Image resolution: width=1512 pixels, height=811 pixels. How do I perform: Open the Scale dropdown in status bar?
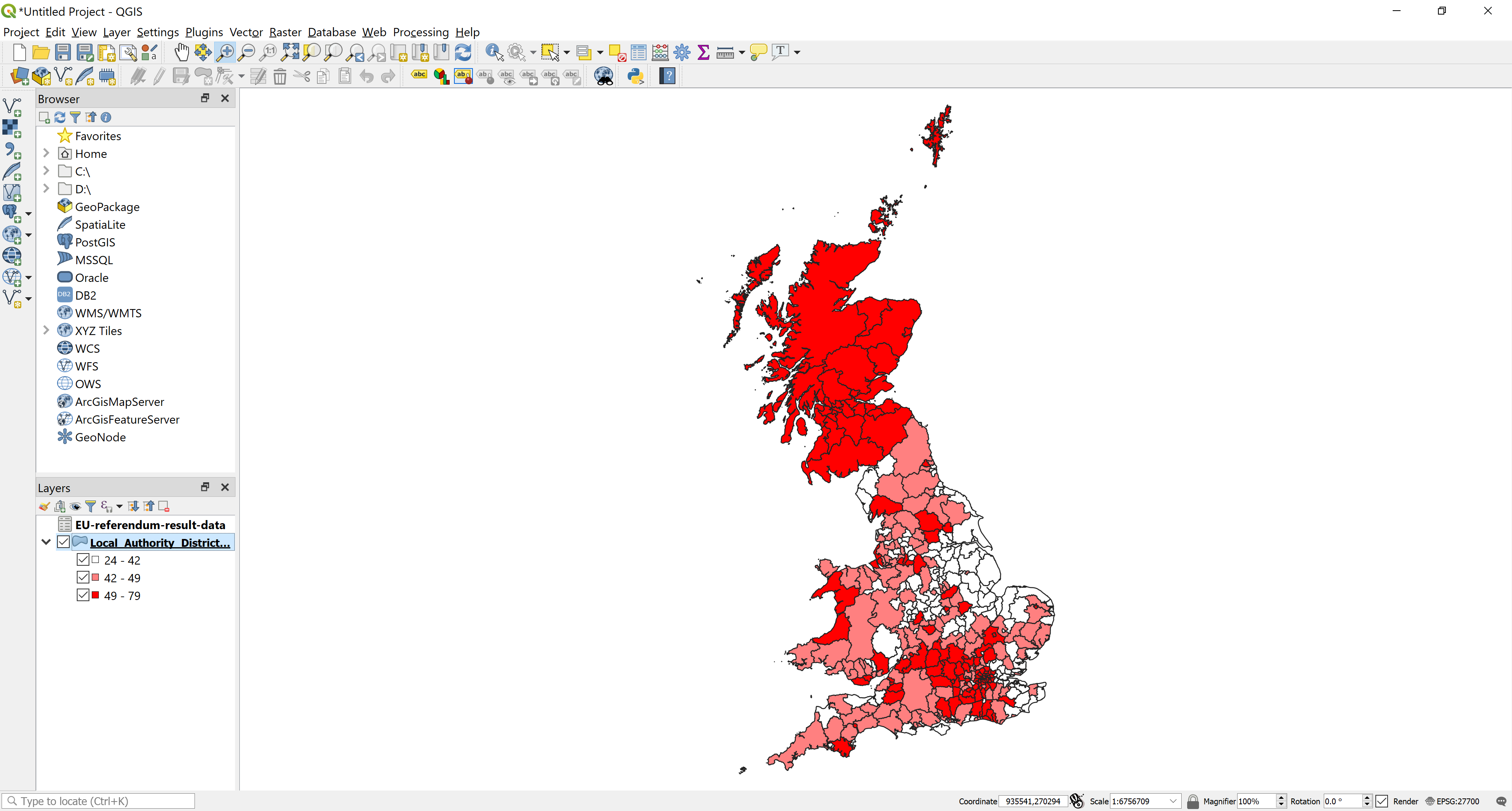(1173, 801)
